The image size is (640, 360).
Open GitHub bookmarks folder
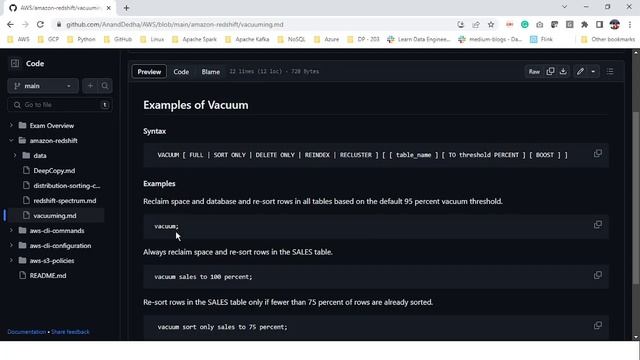[x=118, y=39]
